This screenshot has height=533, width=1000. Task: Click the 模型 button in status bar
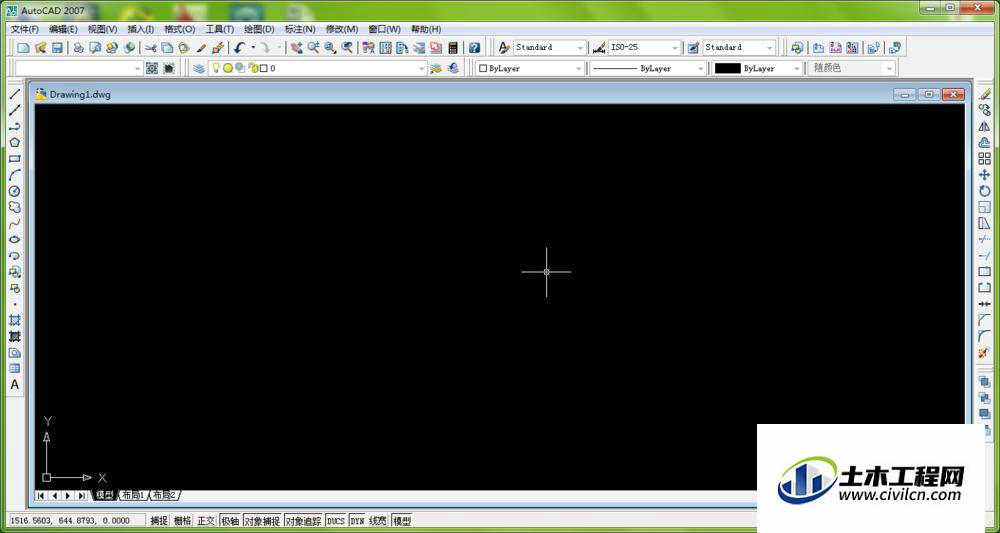click(402, 521)
